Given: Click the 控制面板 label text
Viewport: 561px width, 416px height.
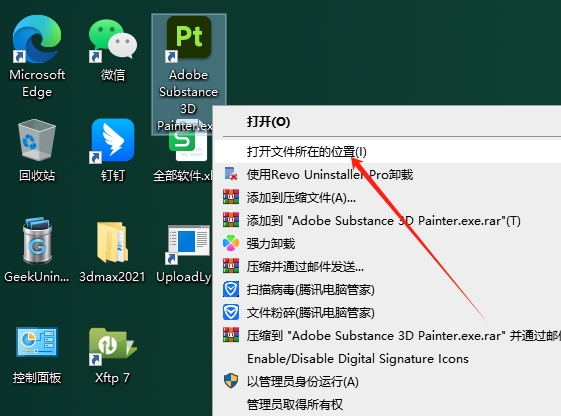Looking at the screenshot, I should [x=37, y=378].
